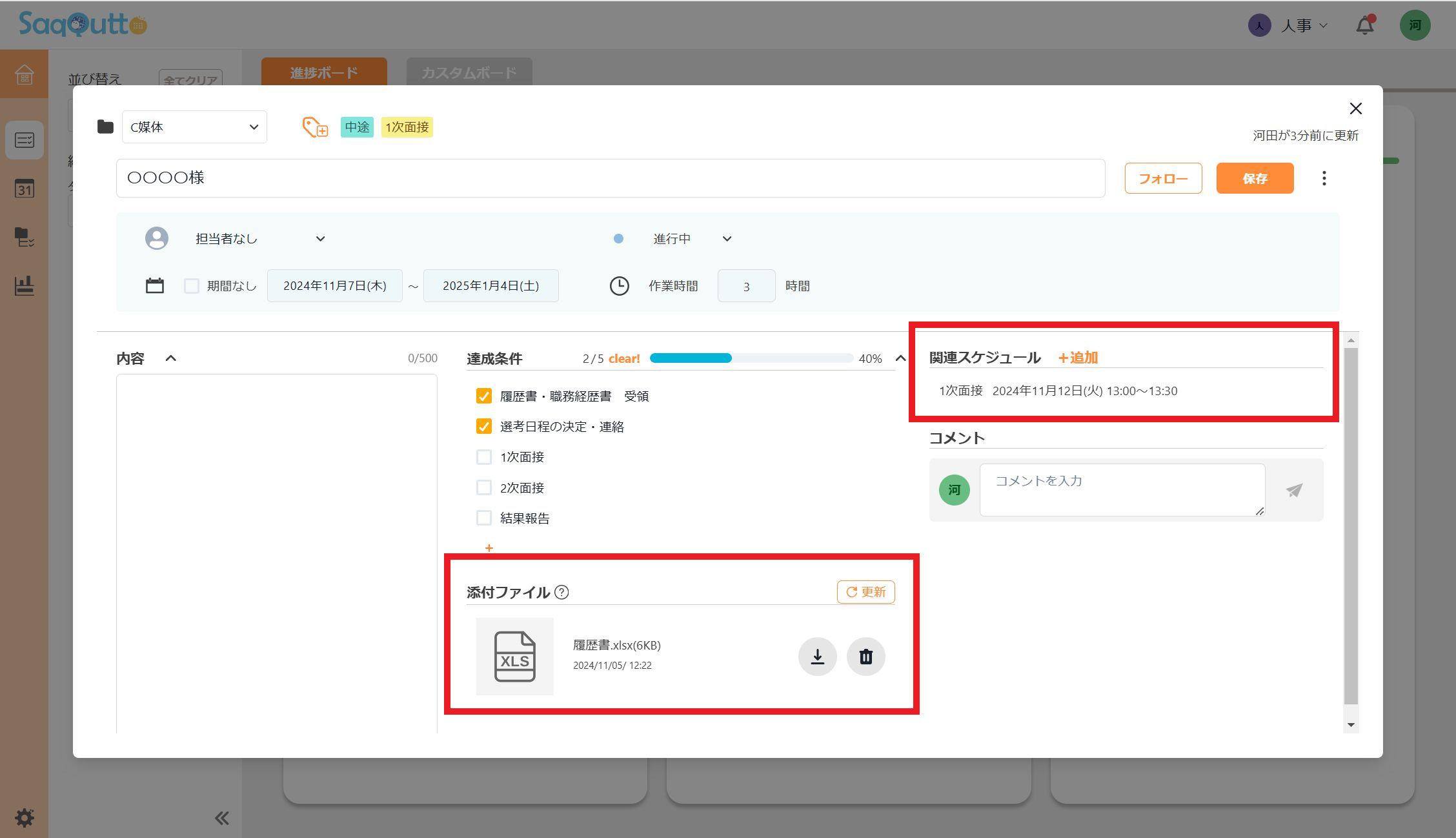Select the home icon in the sidebar
1456x838 pixels.
tap(24, 75)
